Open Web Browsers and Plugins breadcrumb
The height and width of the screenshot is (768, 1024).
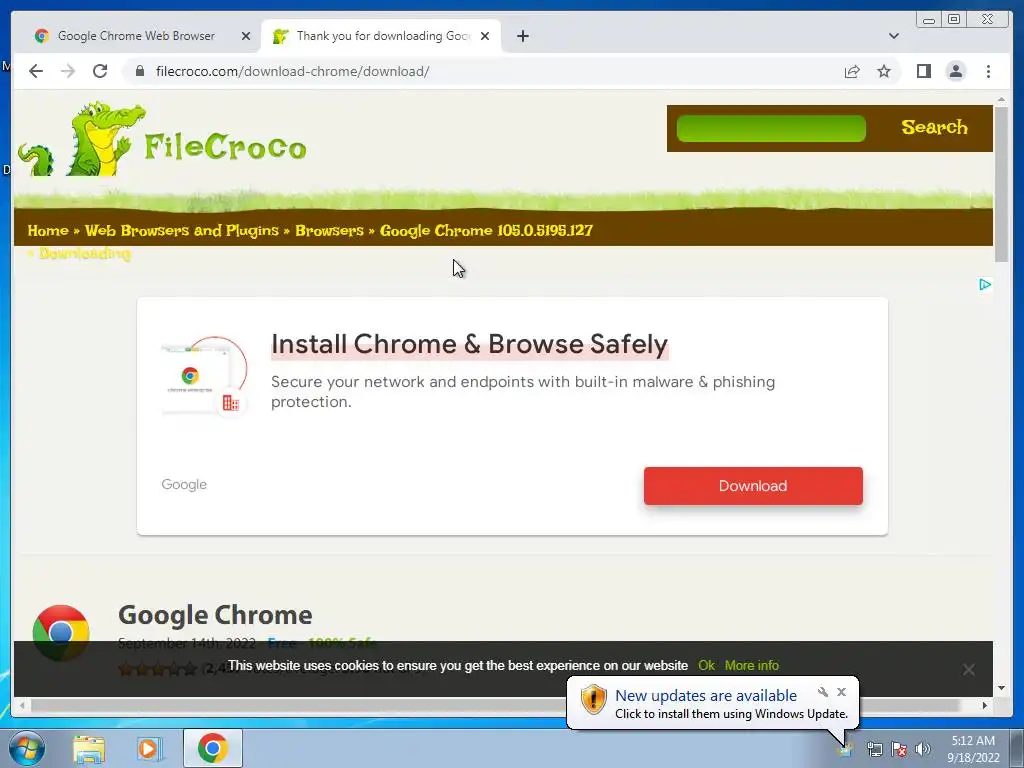click(x=182, y=231)
